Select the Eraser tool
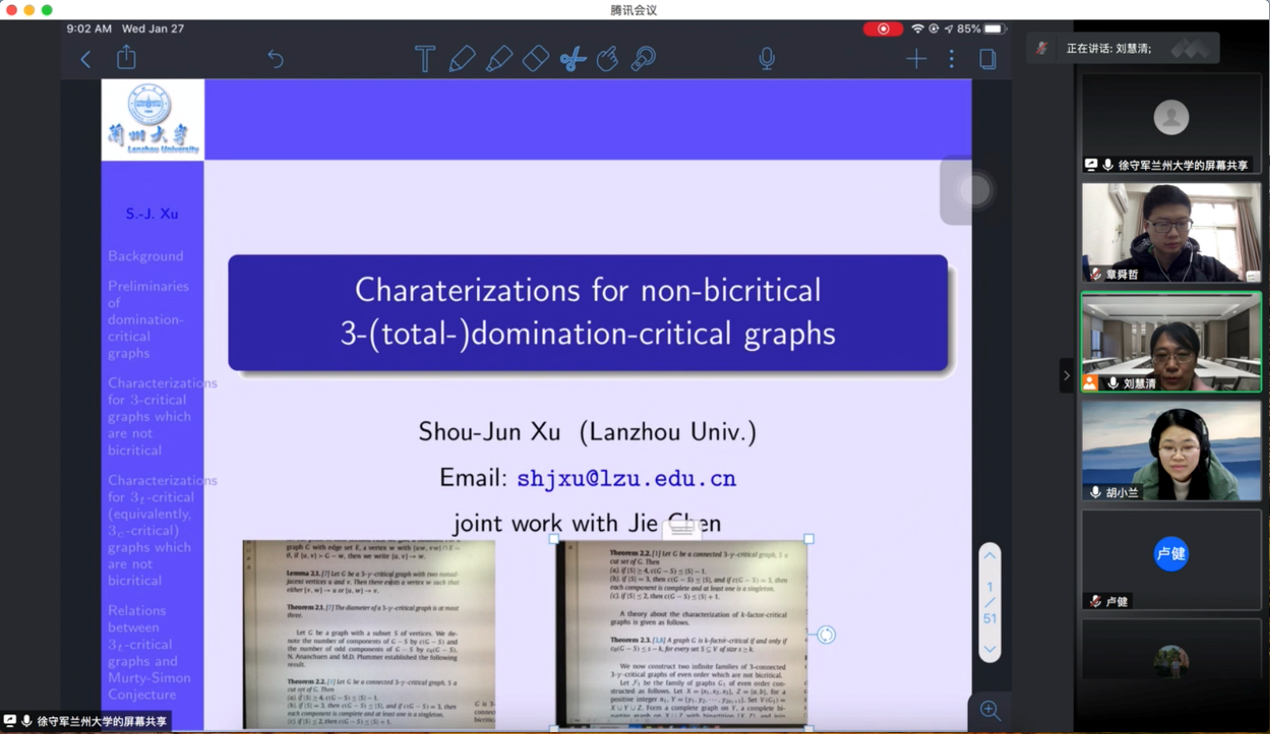 535,59
